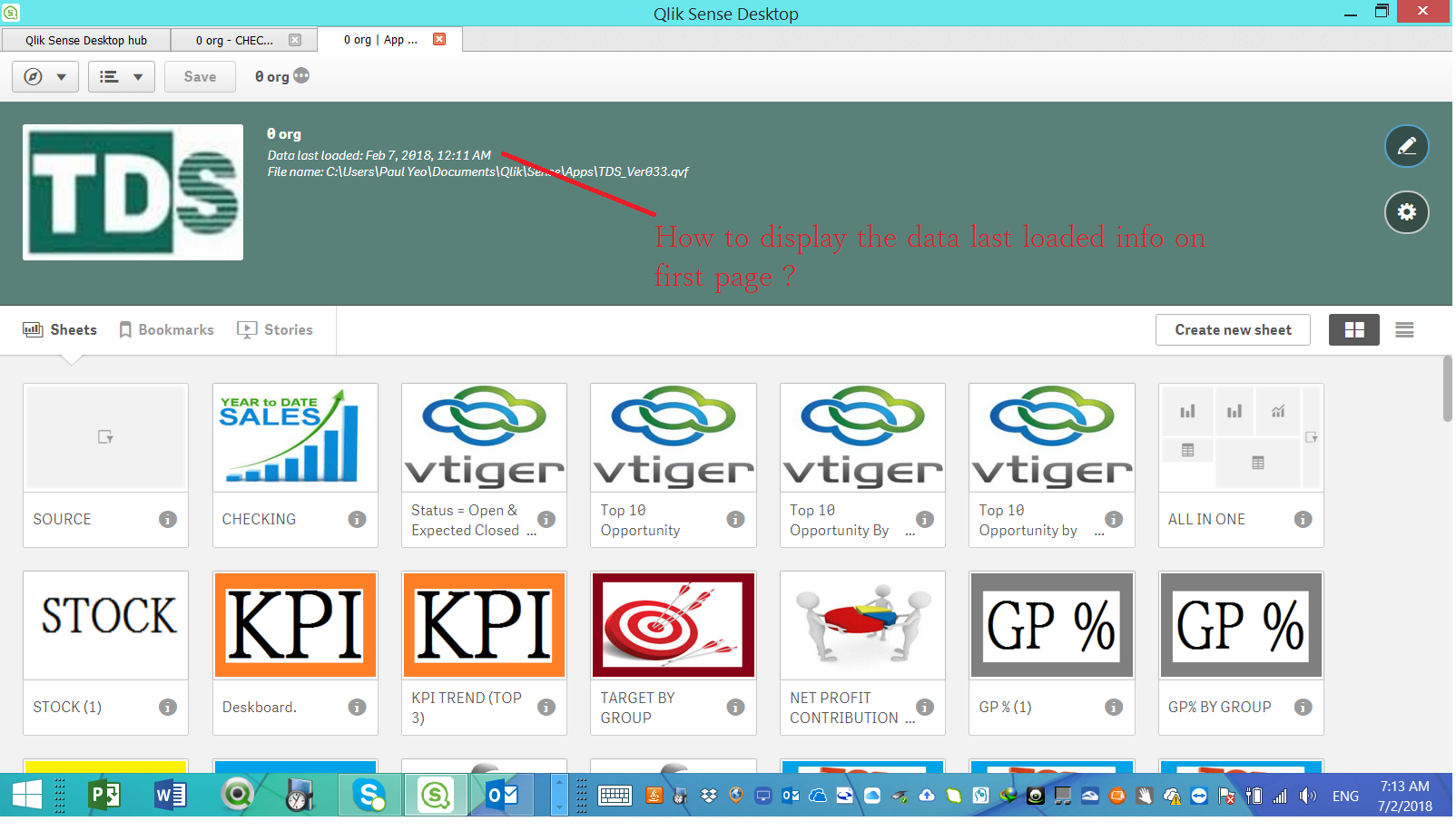Switch to 0 org - CHEC... tab
The image size is (1456, 831).
click(x=234, y=40)
